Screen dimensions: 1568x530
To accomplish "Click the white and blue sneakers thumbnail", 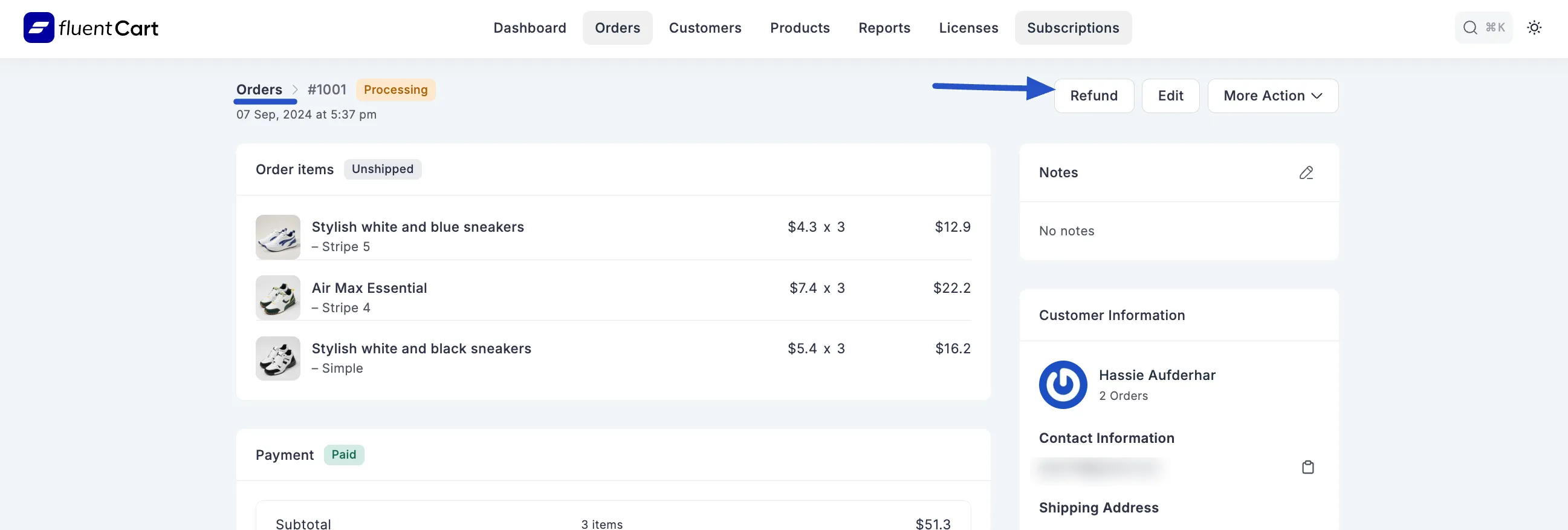I will (x=277, y=237).
